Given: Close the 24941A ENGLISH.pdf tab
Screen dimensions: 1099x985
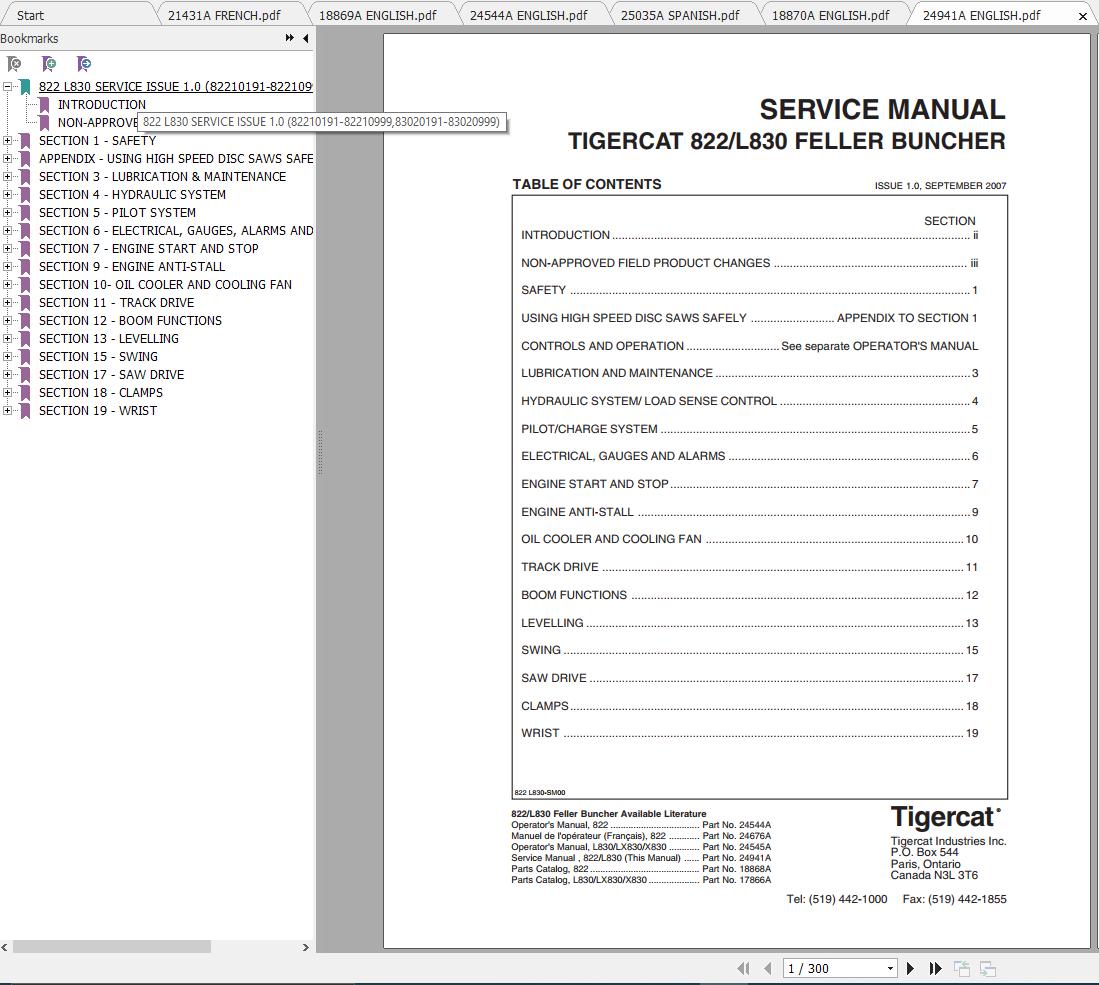Looking at the screenshot, I should (x=1083, y=16).
